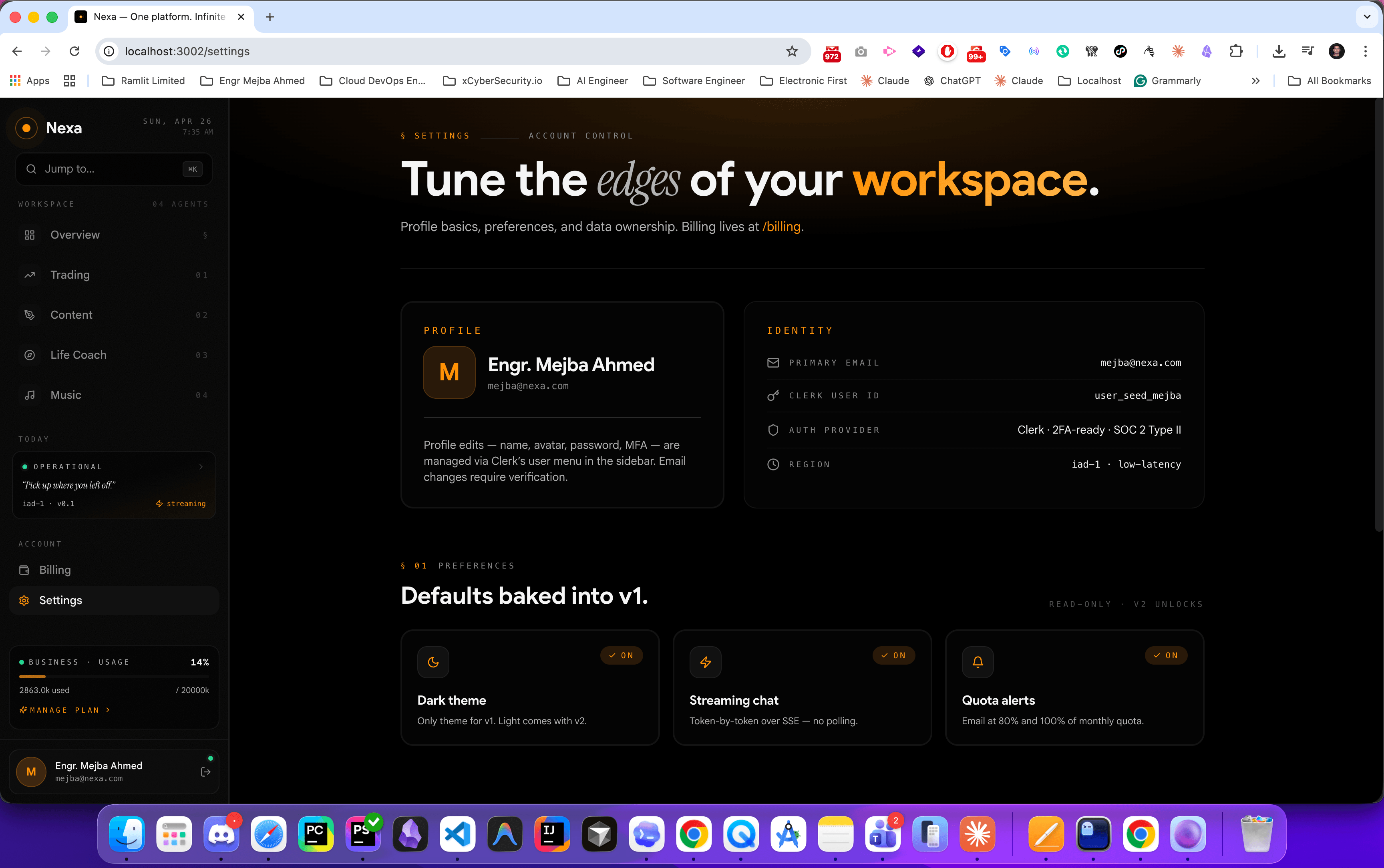Open the Trading agent page
Screen dimensions: 1384x868
click(114, 275)
